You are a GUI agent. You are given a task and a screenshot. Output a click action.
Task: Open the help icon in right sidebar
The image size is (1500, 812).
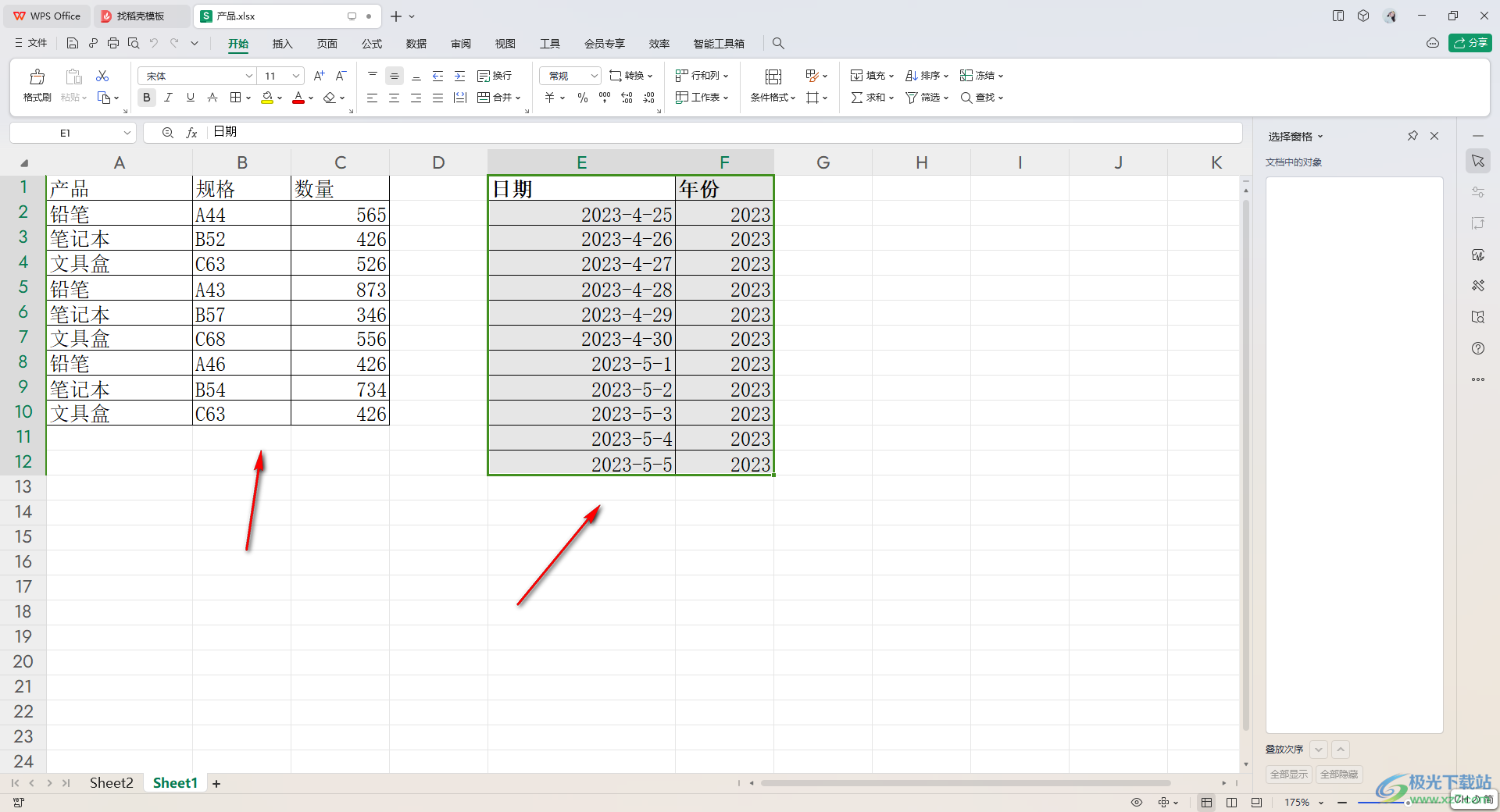[x=1478, y=348]
